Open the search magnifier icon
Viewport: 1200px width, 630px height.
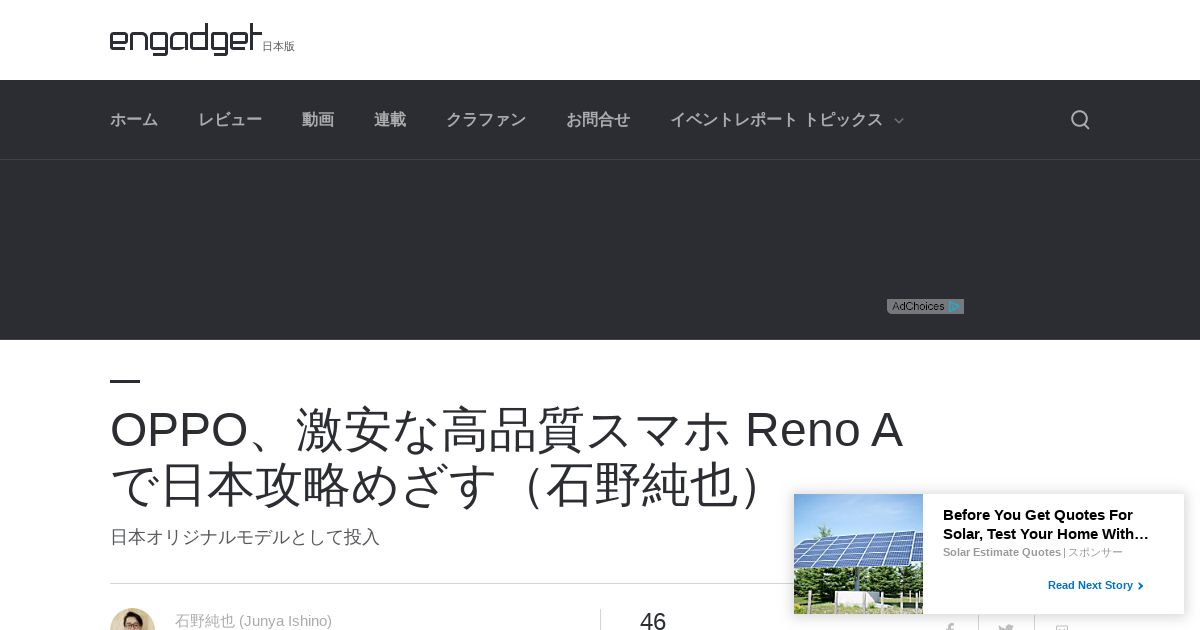pos(1080,120)
